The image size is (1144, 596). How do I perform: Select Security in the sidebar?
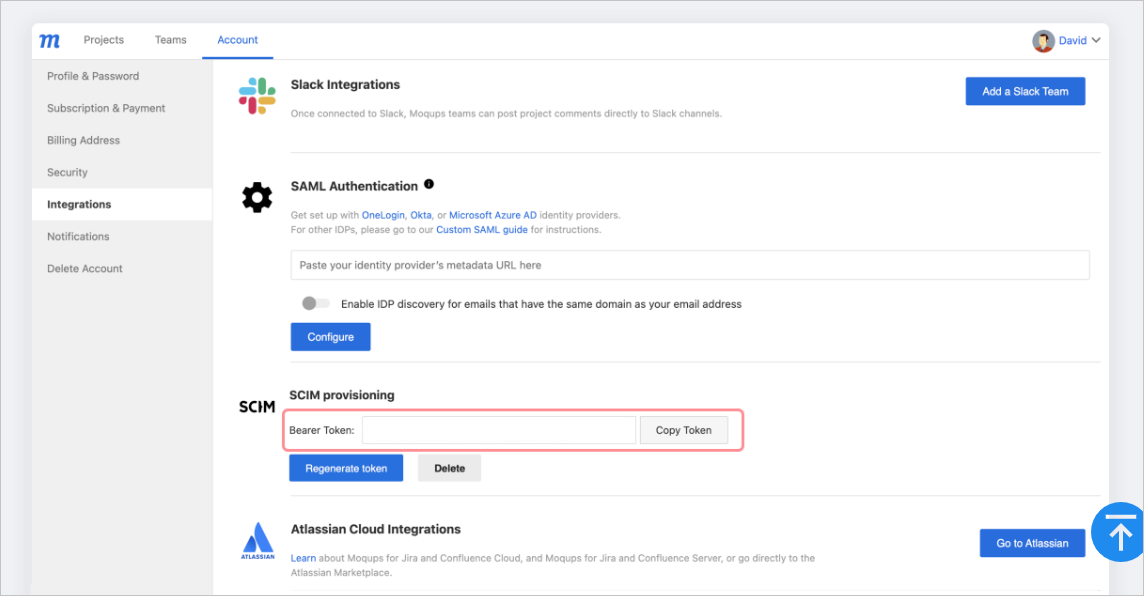pos(67,172)
